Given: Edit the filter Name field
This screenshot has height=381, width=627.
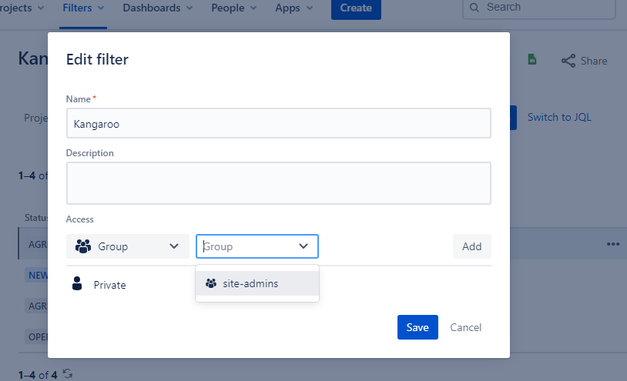Looking at the screenshot, I should click(x=279, y=123).
